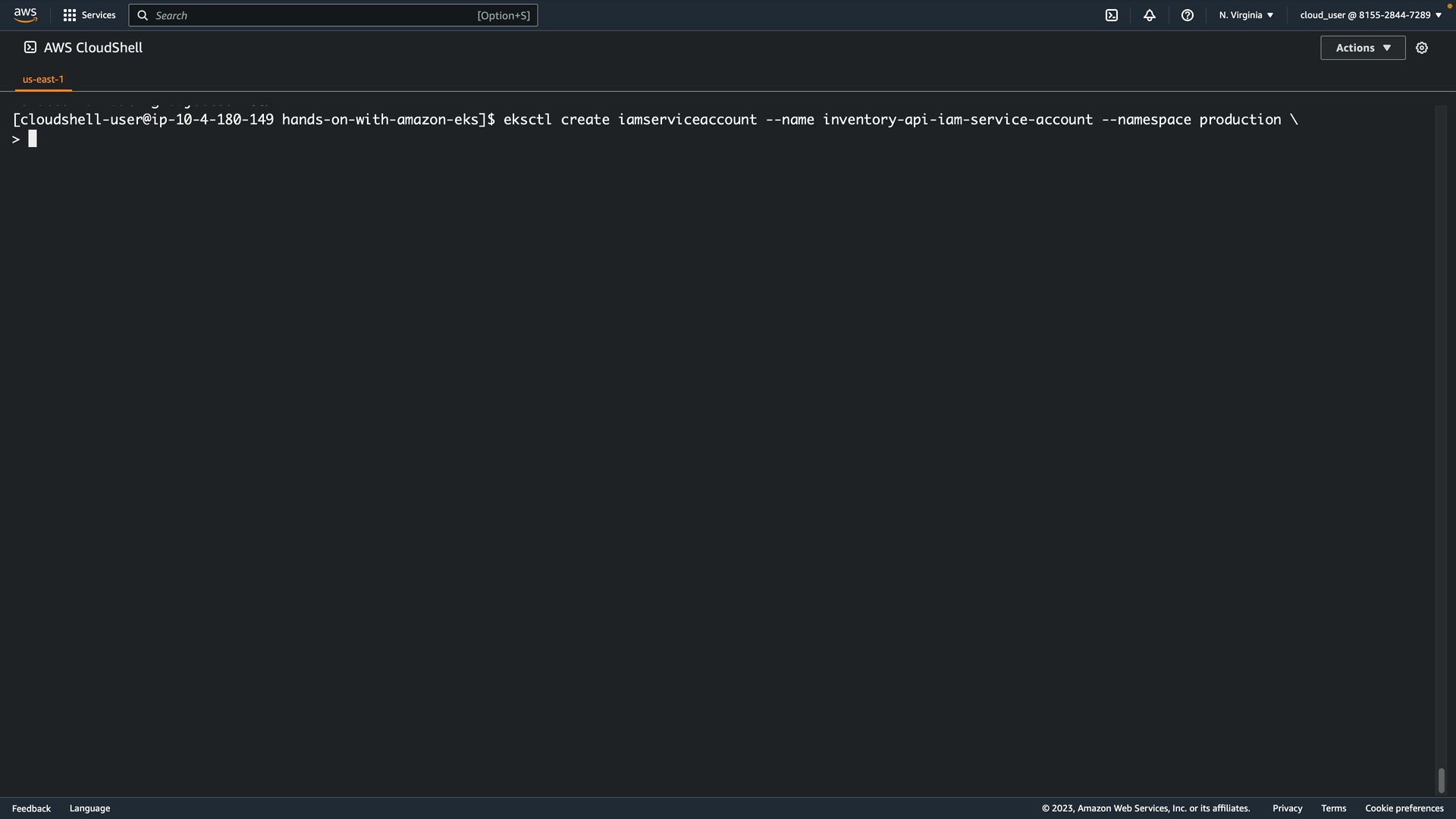This screenshot has height=819, width=1456.
Task: Open the Actions dropdown button
Action: tap(1363, 48)
